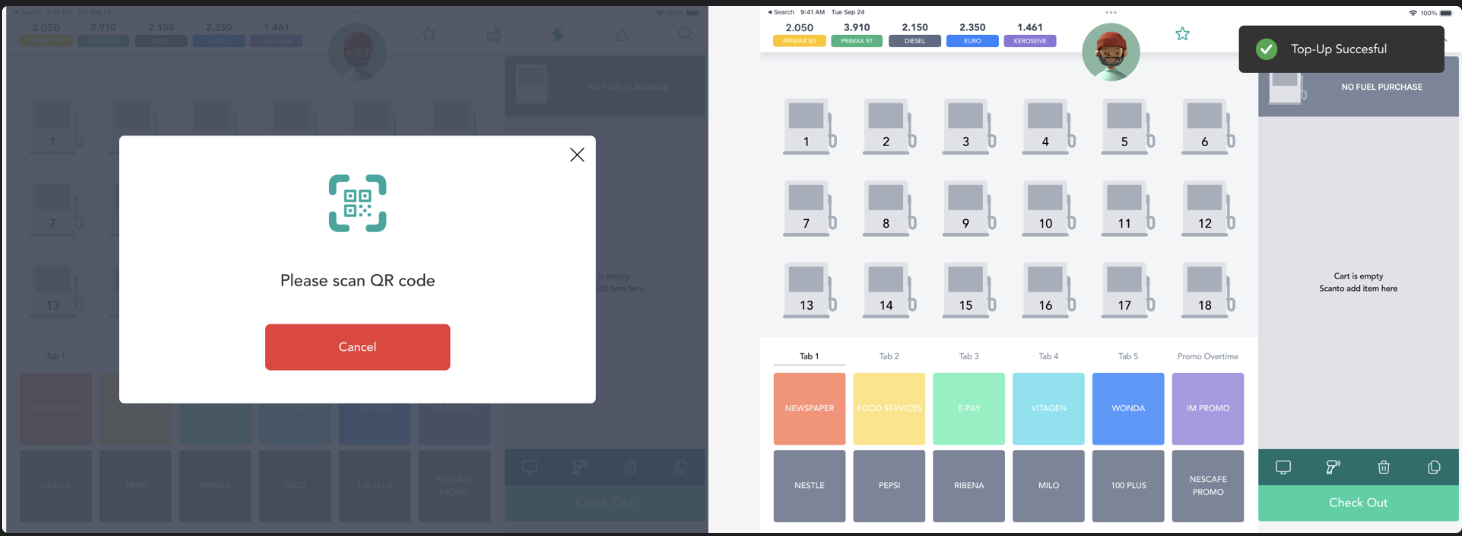Click the "Top-Up Succesful" notification text
This screenshot has width=1462, height=536.
coord(1339,49)
